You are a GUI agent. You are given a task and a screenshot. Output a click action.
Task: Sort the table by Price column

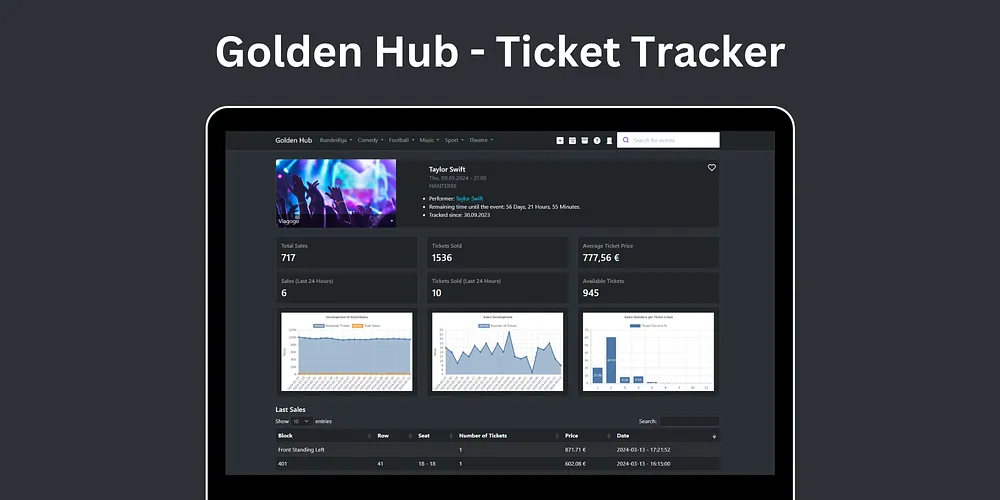pos(587,436)
